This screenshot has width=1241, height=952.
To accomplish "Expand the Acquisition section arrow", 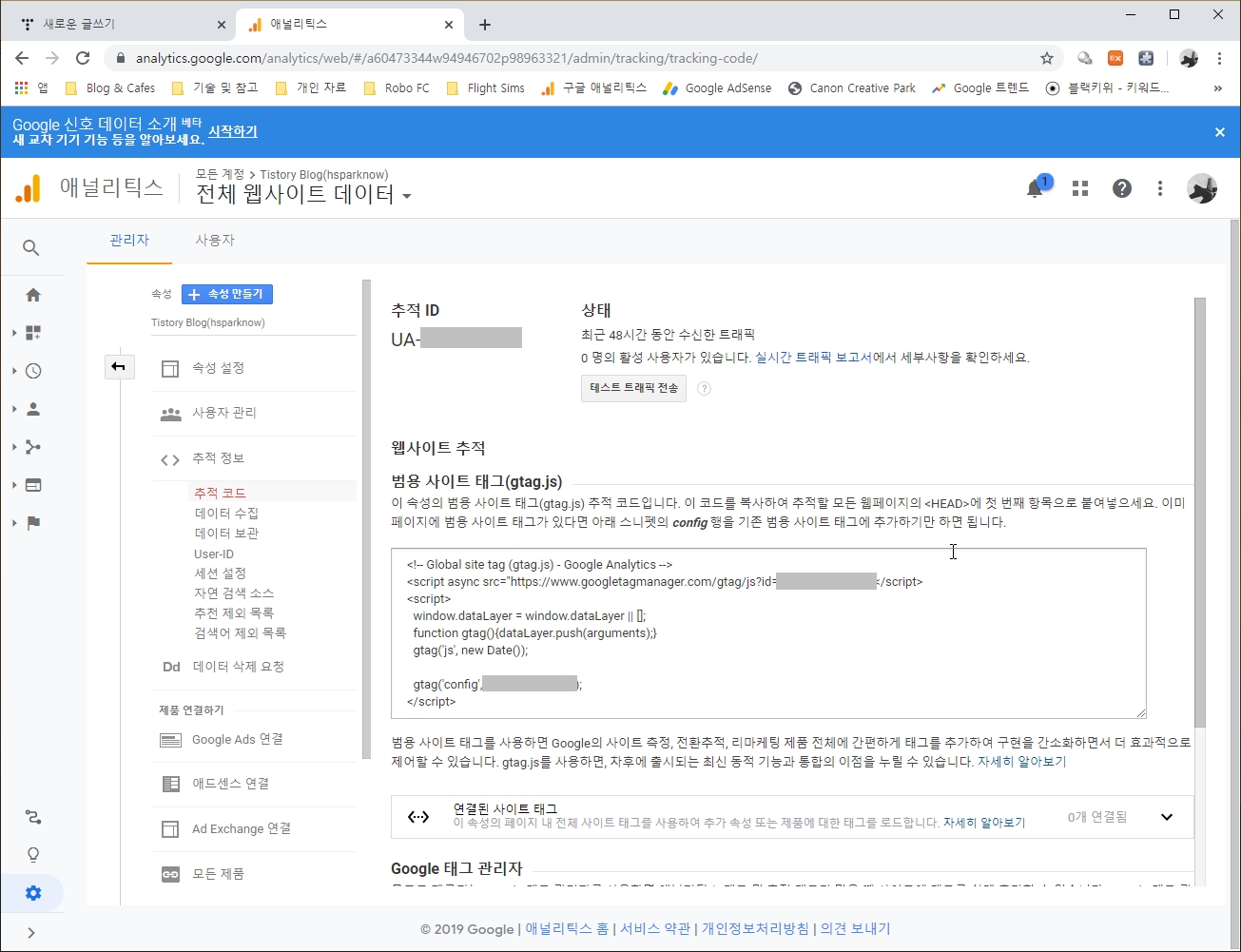I will coord(14,447).
